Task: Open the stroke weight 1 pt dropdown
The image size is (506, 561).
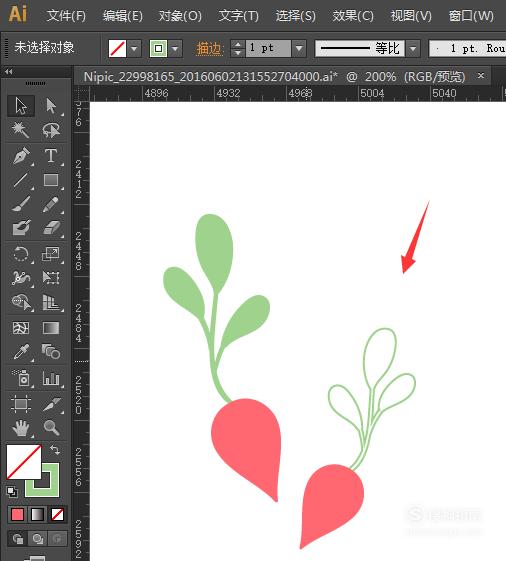Action: coord(299,48)
